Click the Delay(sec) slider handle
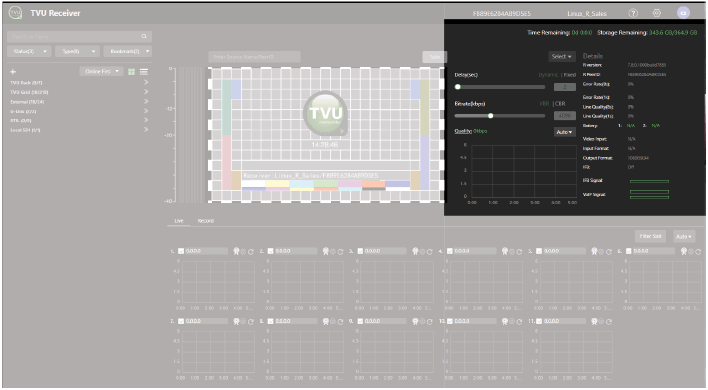This screenshot has height=390, width=708. (458, 87)
